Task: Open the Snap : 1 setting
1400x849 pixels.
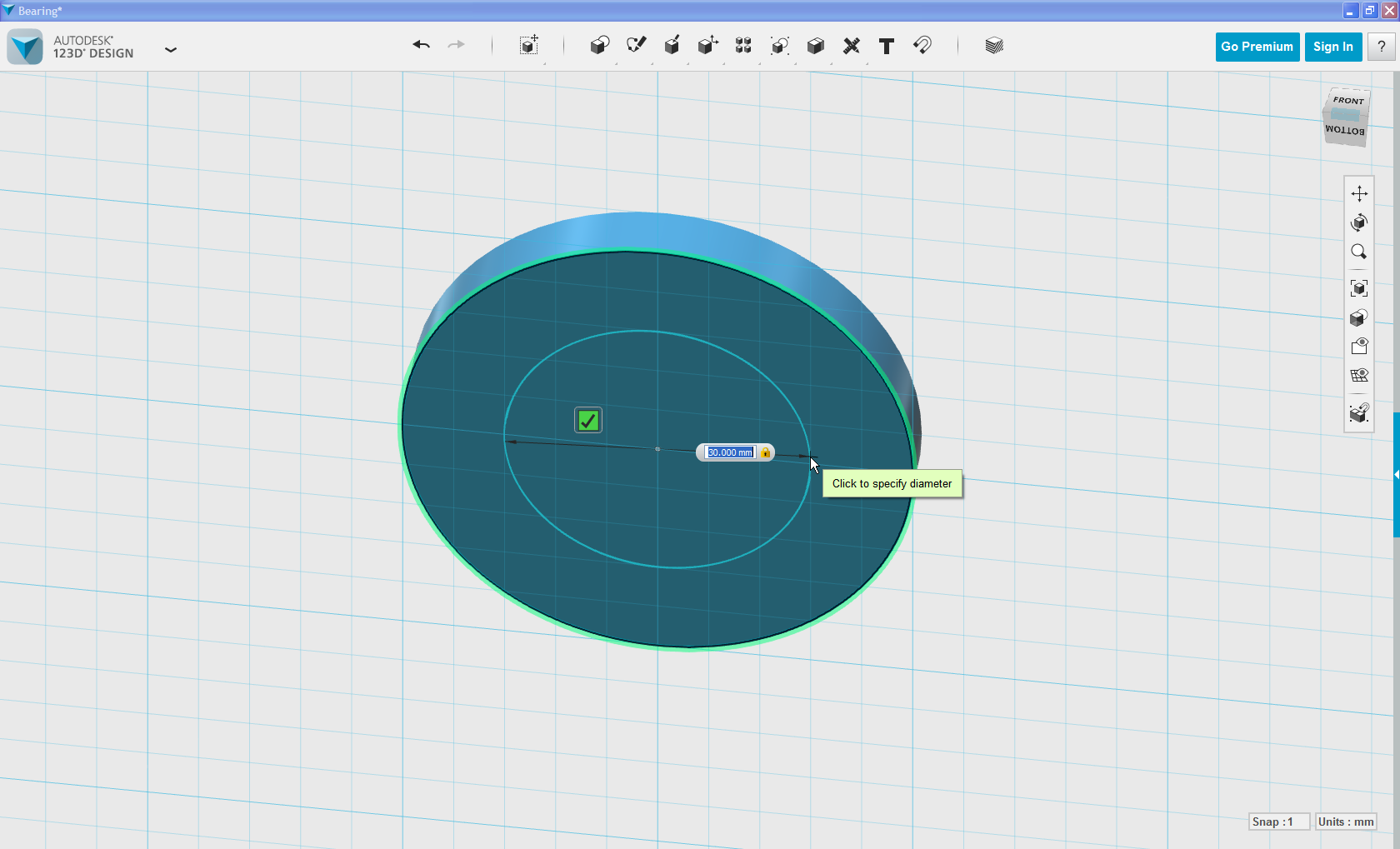Action: tap(1279, 822)
